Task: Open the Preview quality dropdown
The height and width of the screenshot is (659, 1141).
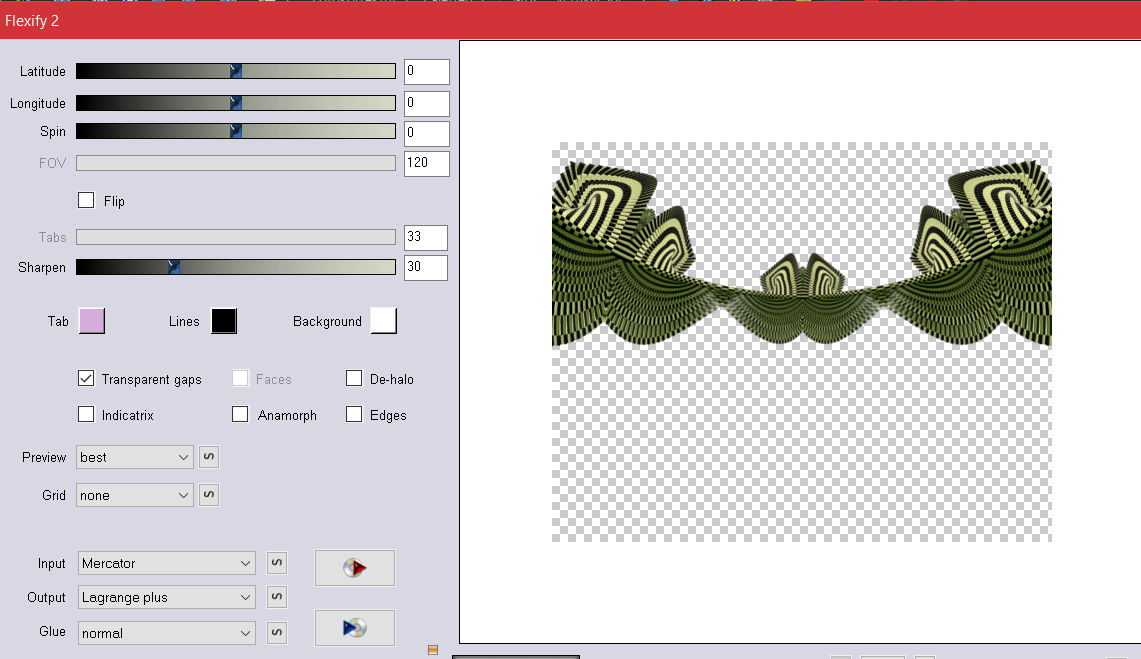Action: (135, 457)
